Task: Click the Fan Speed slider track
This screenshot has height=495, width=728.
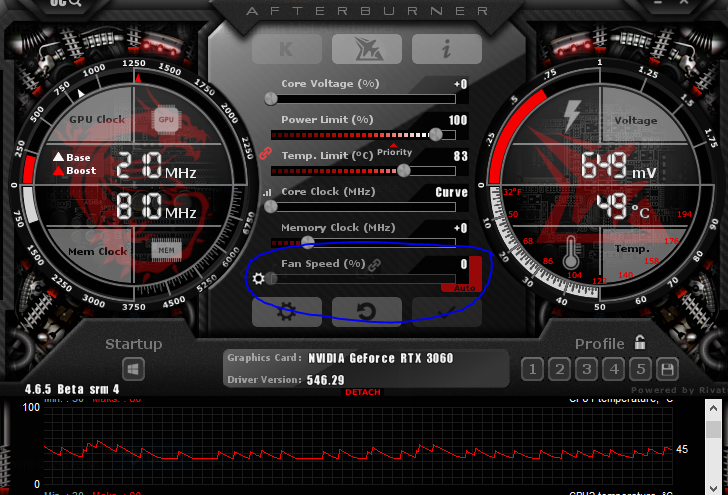Action: (363, 279)
